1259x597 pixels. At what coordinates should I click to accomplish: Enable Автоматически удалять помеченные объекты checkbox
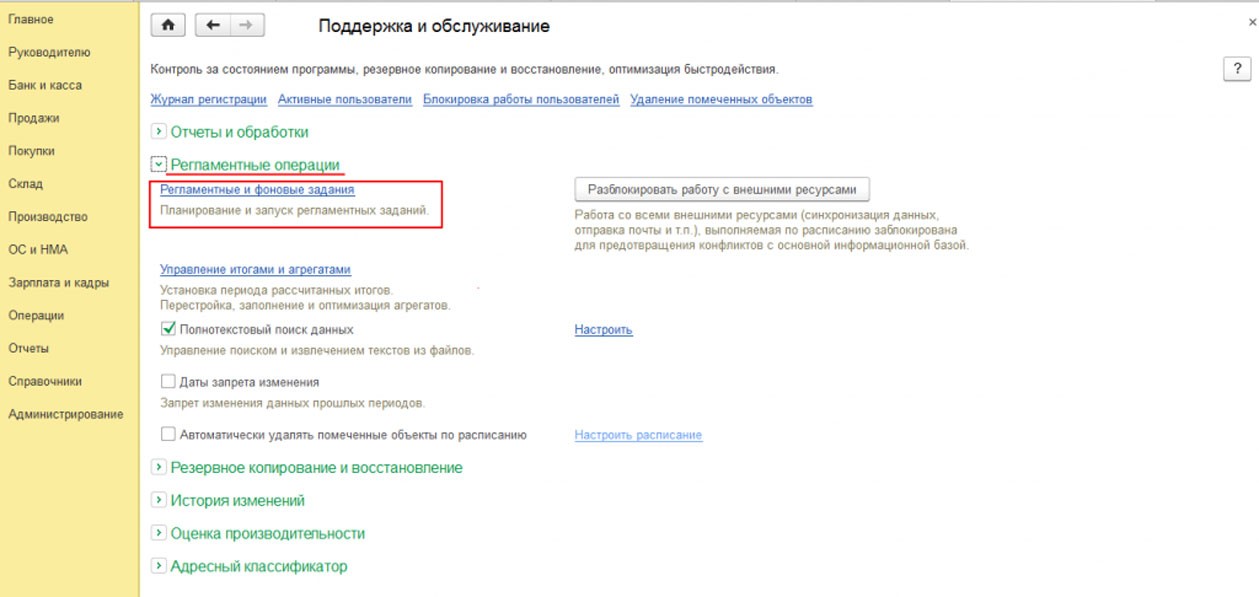point(168,435)
